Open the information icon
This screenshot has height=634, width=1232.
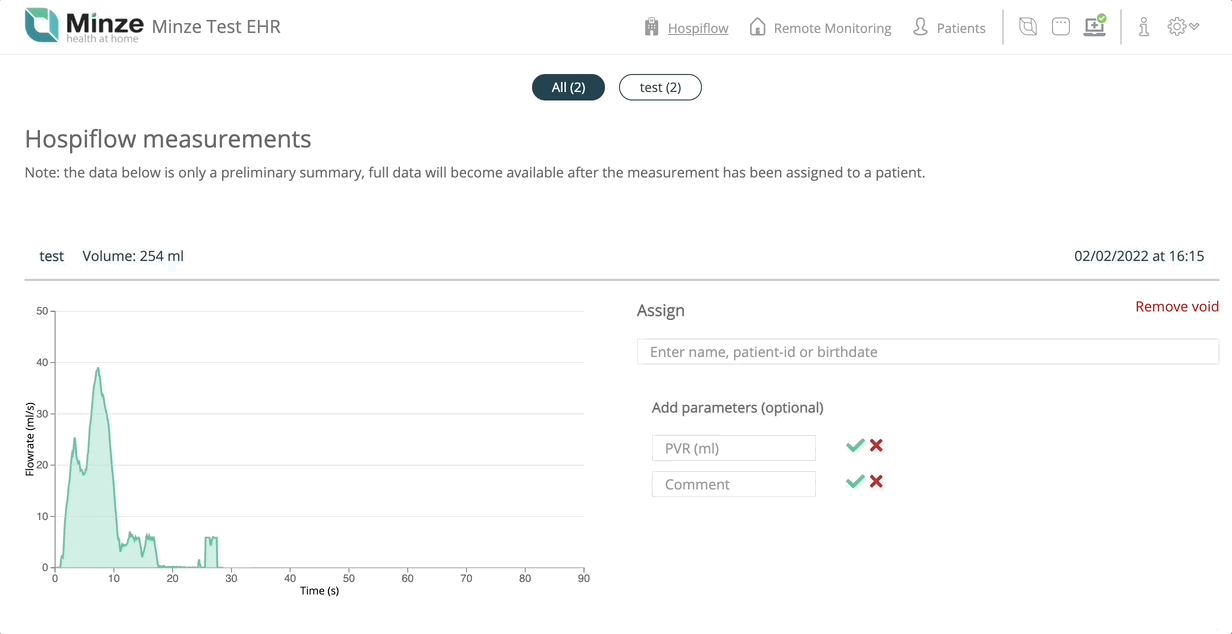click(1144, 27)
